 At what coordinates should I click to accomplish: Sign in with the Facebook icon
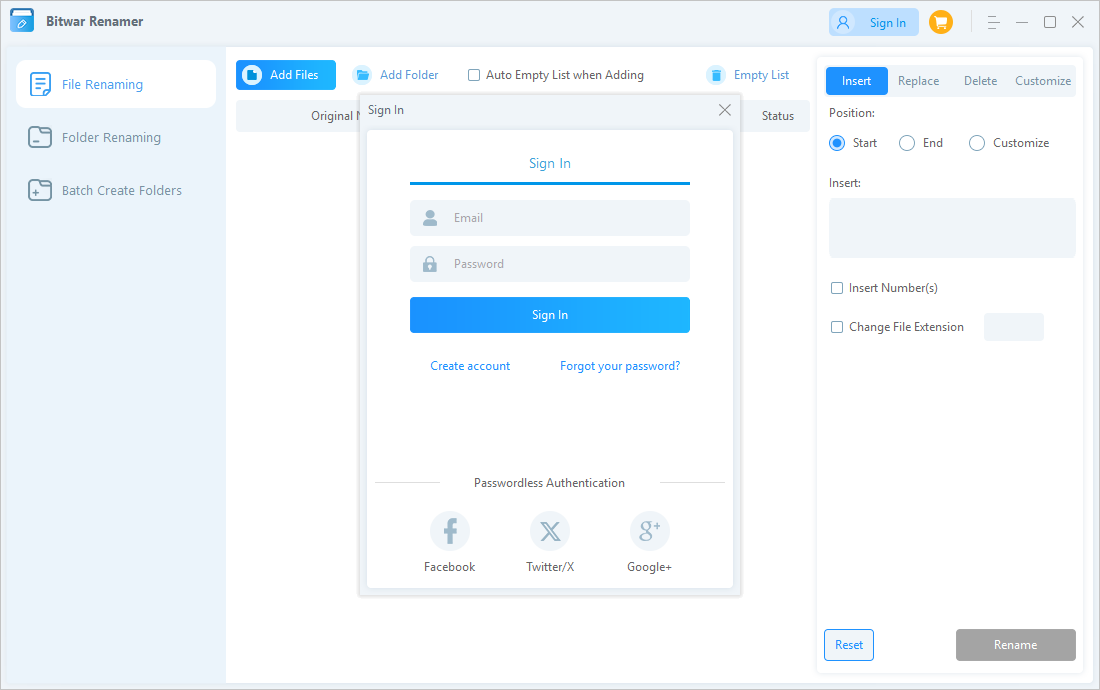point(450,531)
